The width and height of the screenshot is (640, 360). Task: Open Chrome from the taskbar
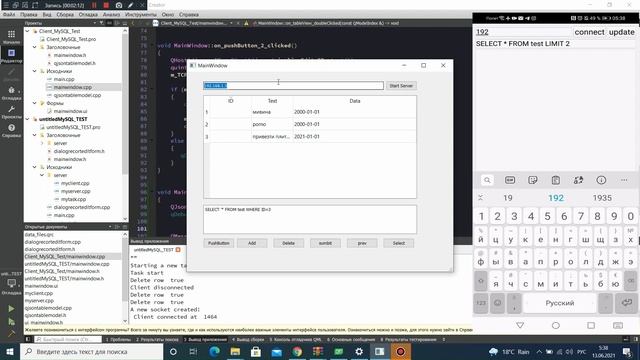297,351
